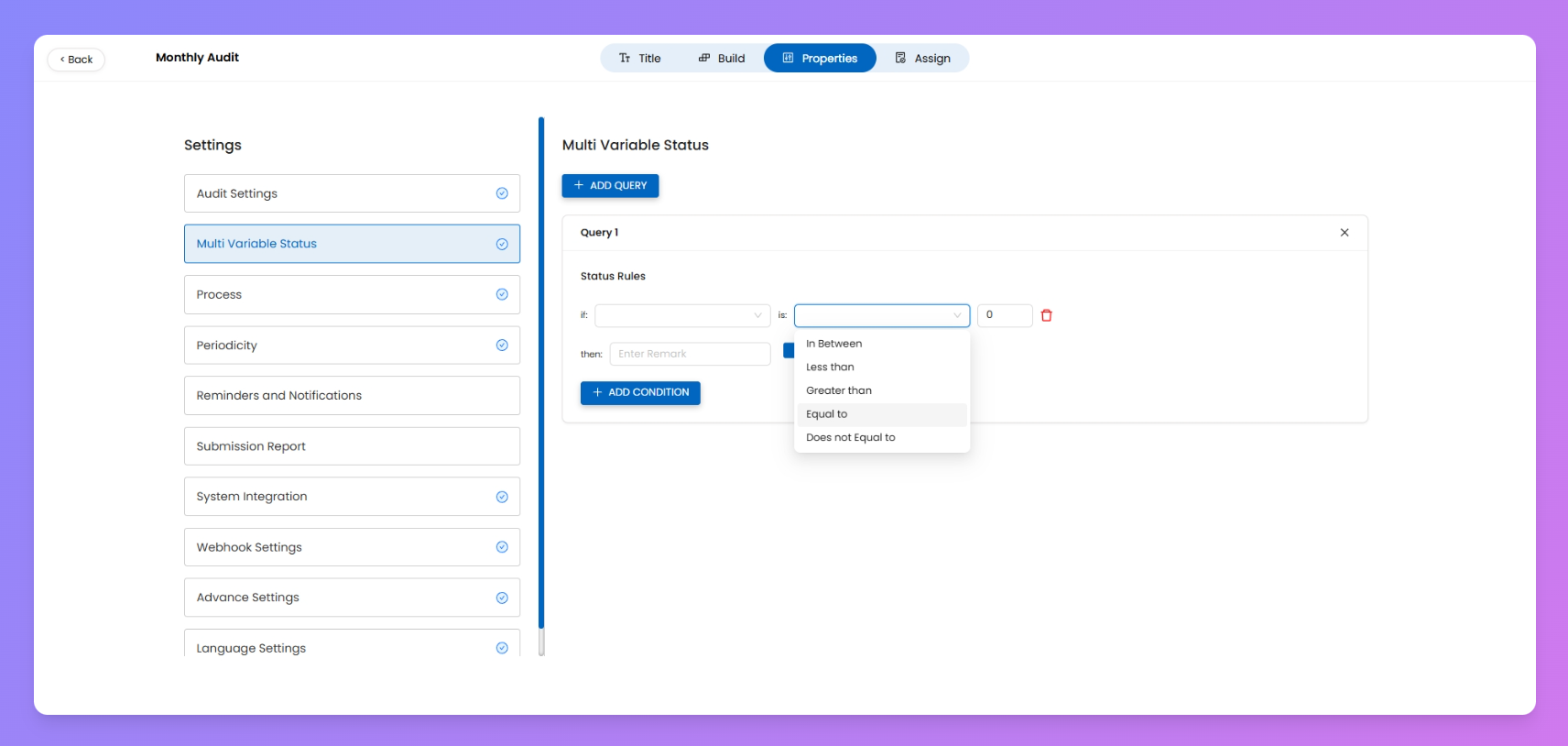Click the Multi Variable Status check circle icon
1568x746 pixels.
click(502, 244)
